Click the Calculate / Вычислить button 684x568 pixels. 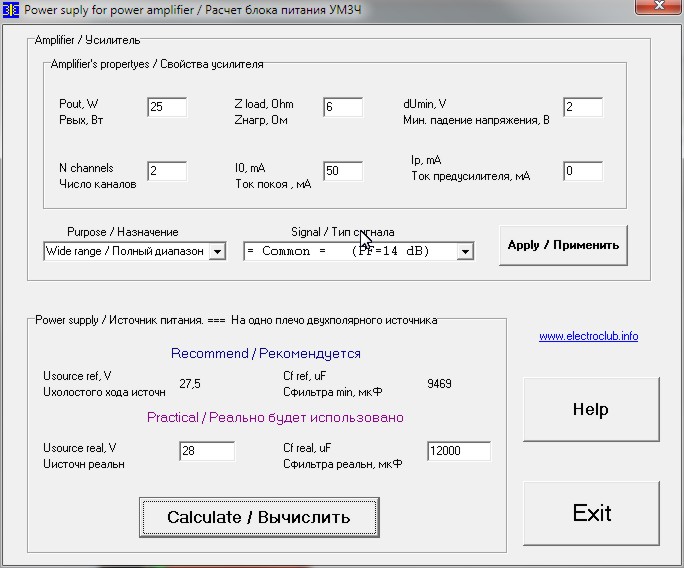(x=259, y=517)
